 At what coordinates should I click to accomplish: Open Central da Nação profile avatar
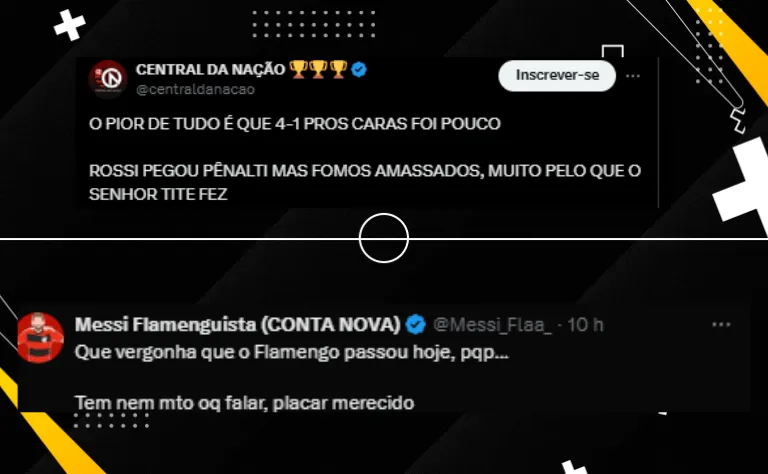(x=108, y=79)
